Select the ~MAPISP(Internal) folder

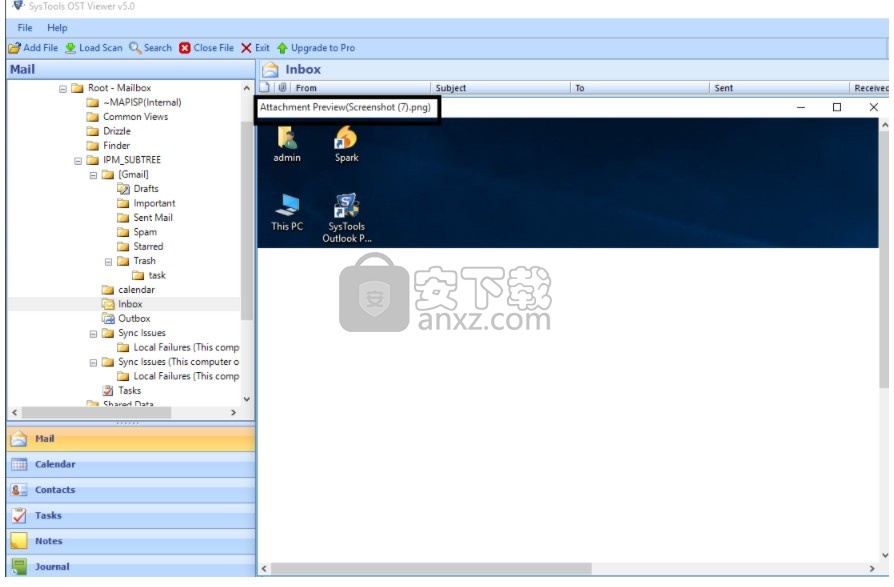[x=134, y=103]
